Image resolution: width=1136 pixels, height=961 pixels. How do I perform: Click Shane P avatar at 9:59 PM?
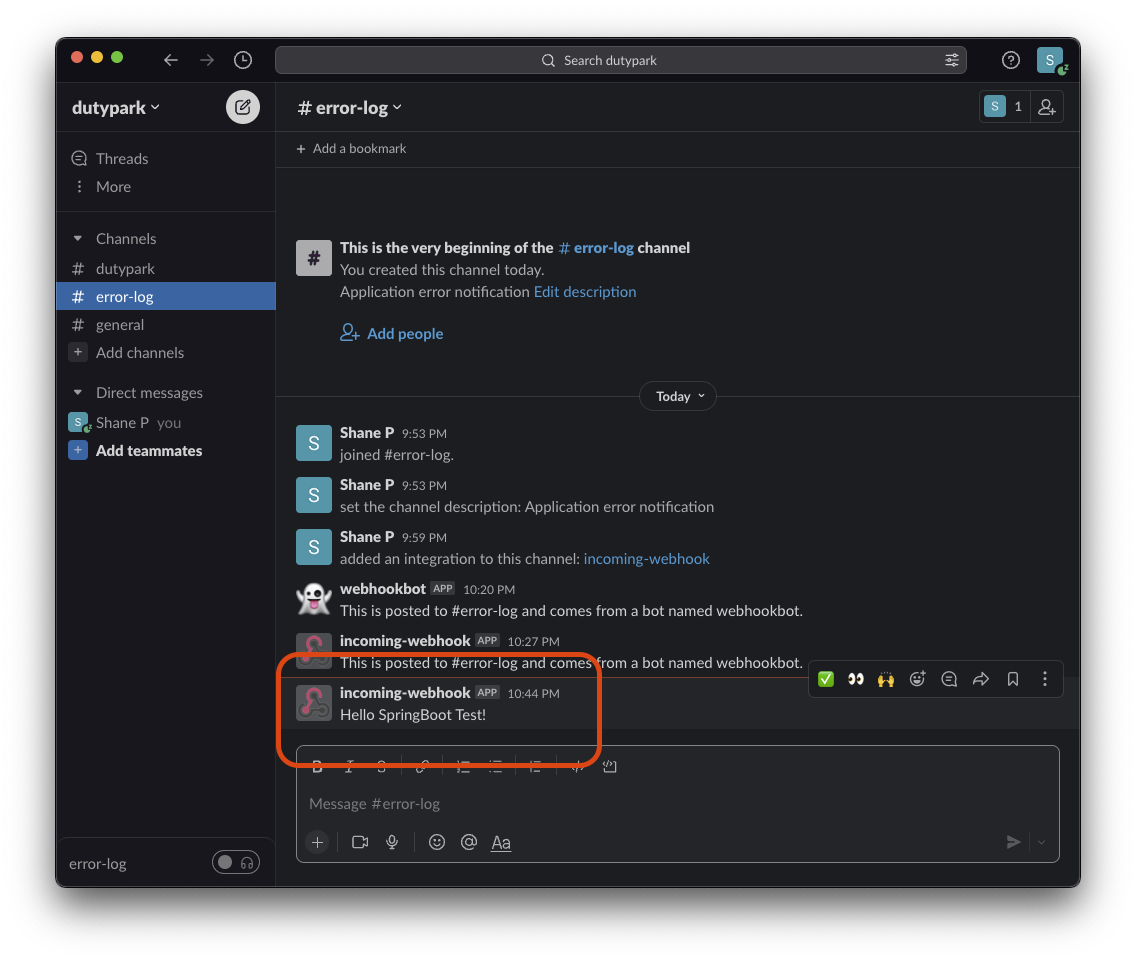[x=314, y=547]
